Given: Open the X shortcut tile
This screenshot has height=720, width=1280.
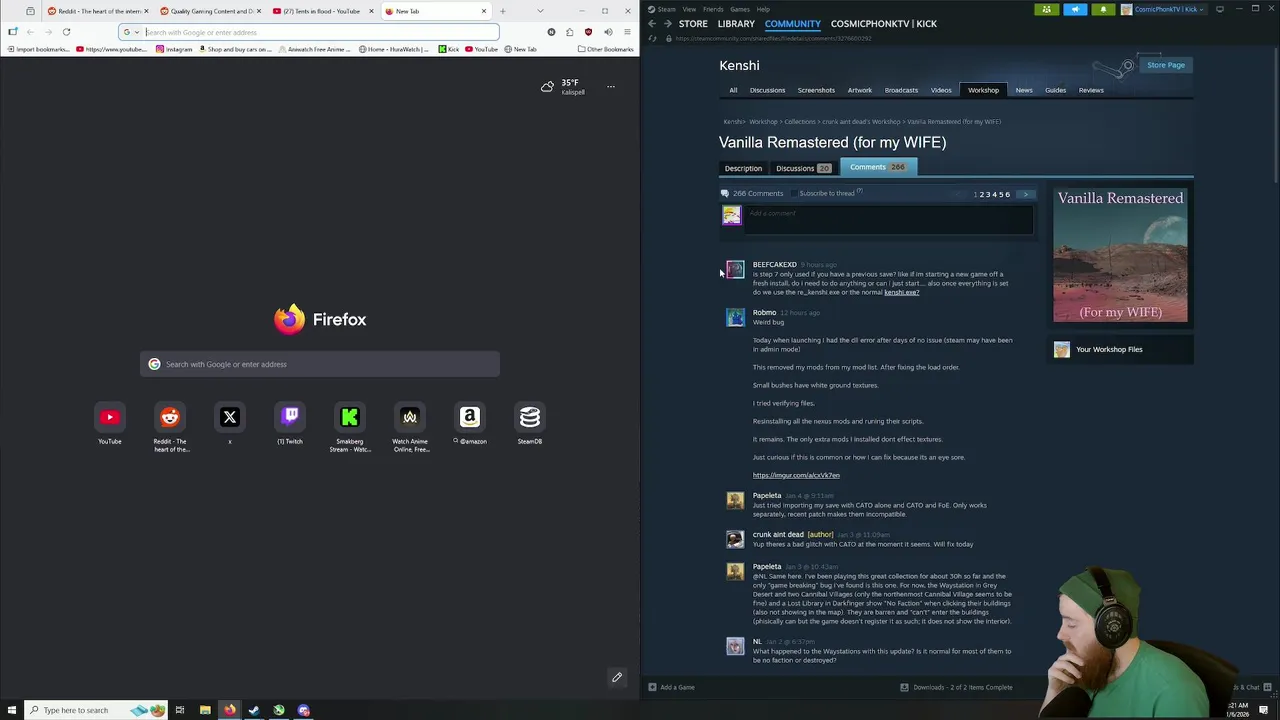Looking at the screenshot, I should 230,417.
